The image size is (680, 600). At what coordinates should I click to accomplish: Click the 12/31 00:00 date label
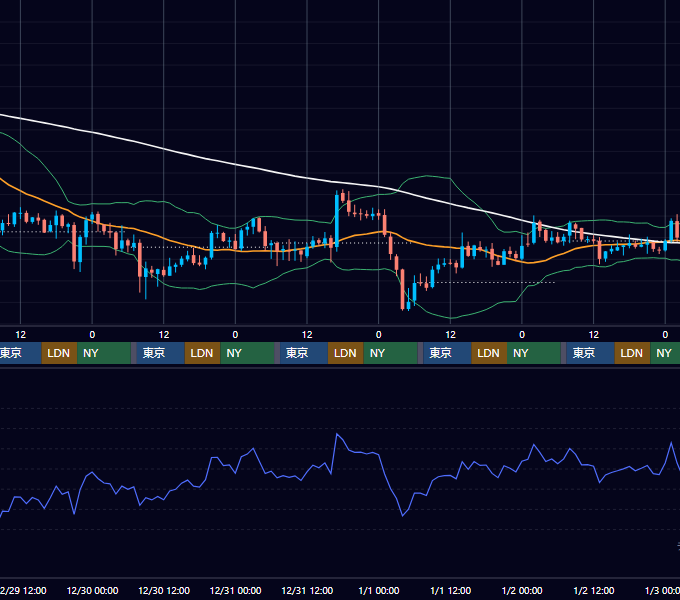(x=235, y=590)
